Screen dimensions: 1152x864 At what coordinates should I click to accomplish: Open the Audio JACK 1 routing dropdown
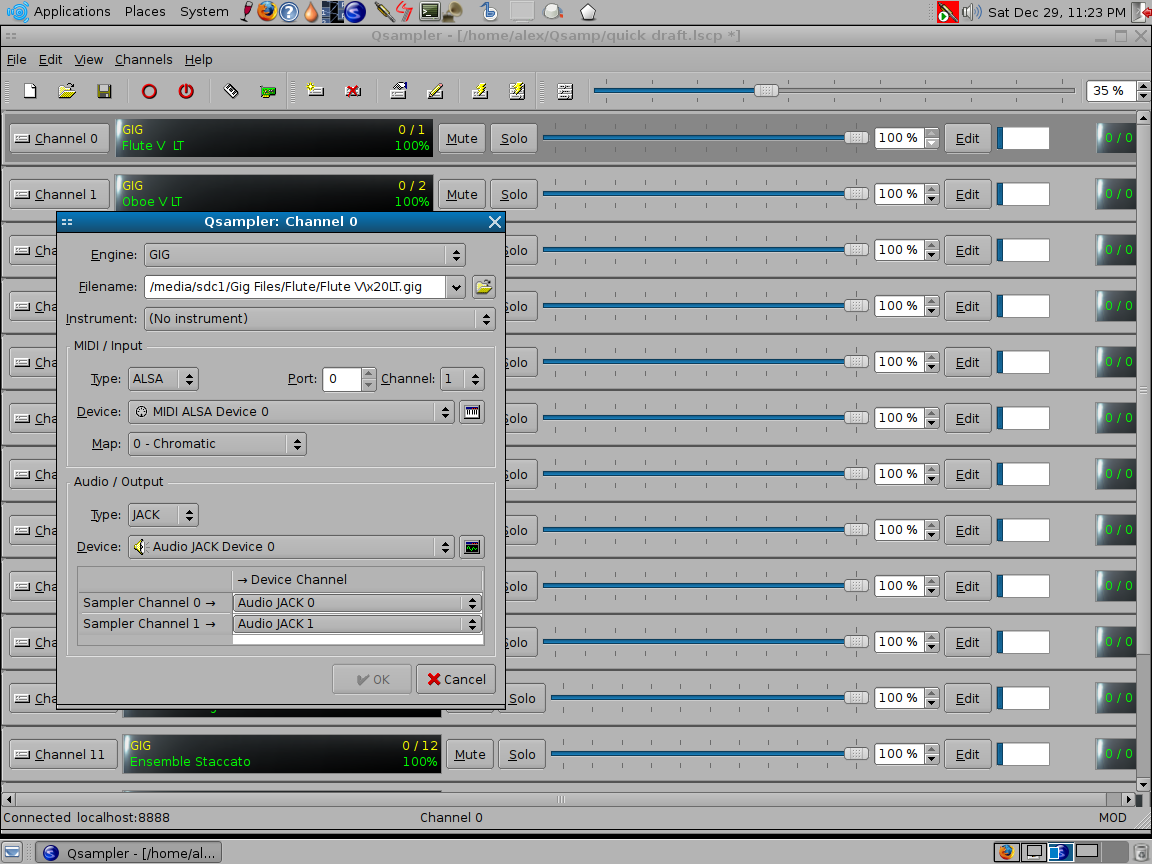357,624
